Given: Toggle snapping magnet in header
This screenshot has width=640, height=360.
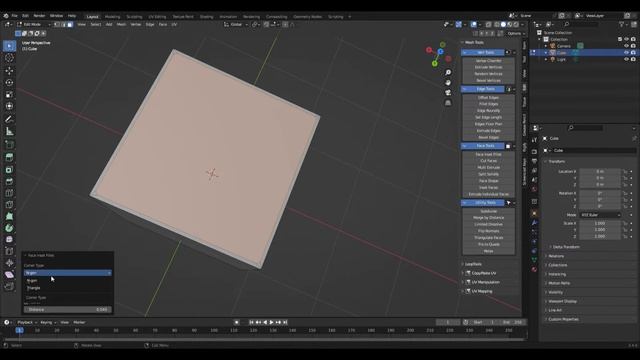Looking at the screenshot, I should click(266, 24).
